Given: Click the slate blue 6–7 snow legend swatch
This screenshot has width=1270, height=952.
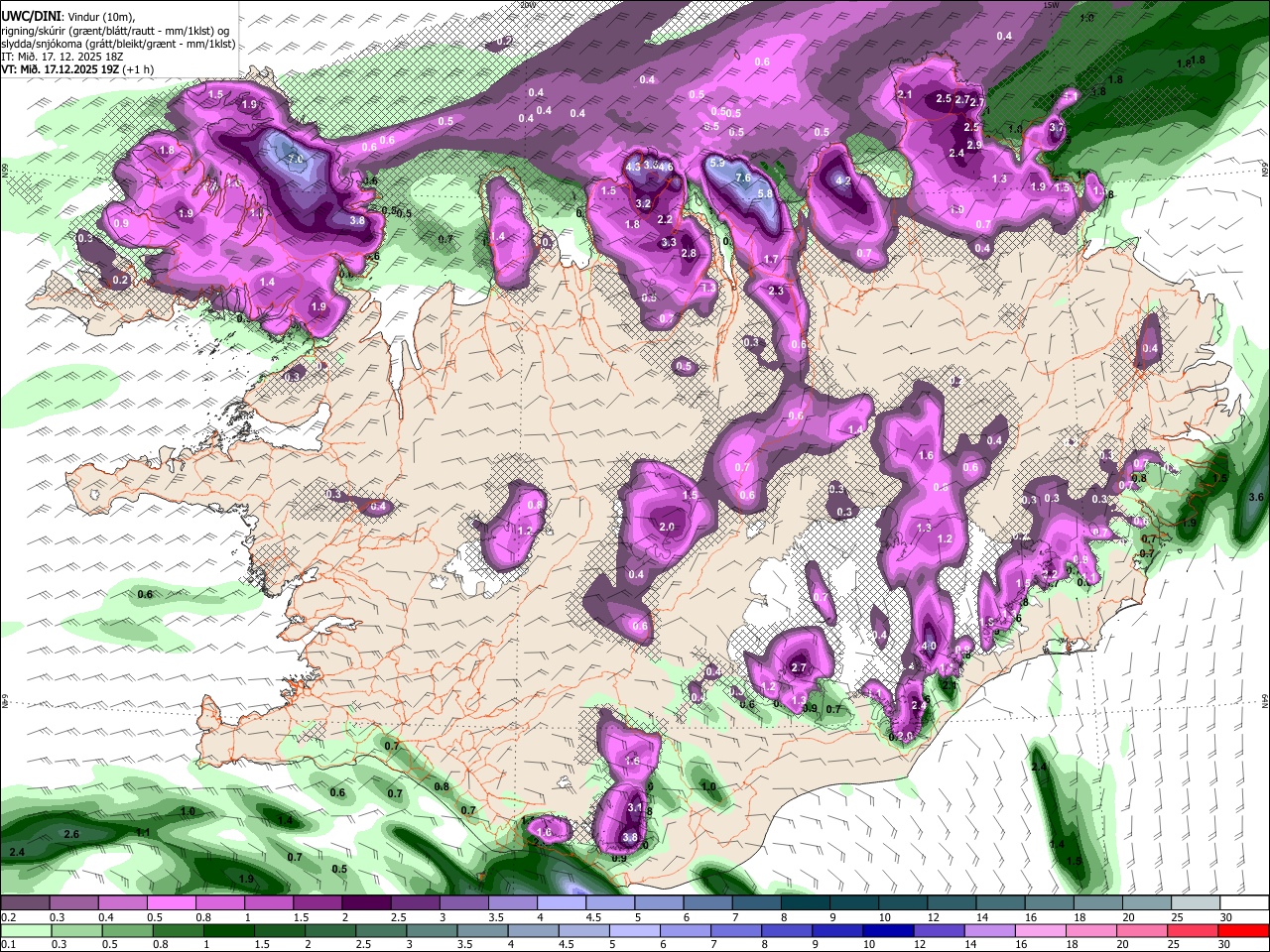Looking at the screenshot, I should click(x=705, y=902).
